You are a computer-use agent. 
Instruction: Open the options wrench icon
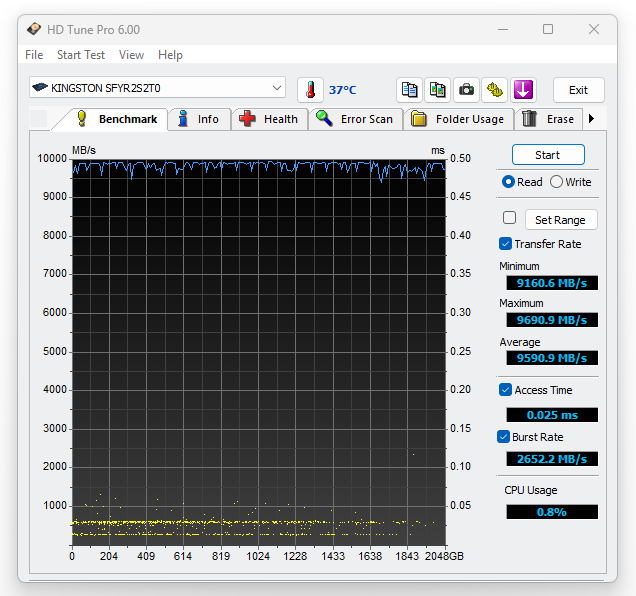point(494,90)
